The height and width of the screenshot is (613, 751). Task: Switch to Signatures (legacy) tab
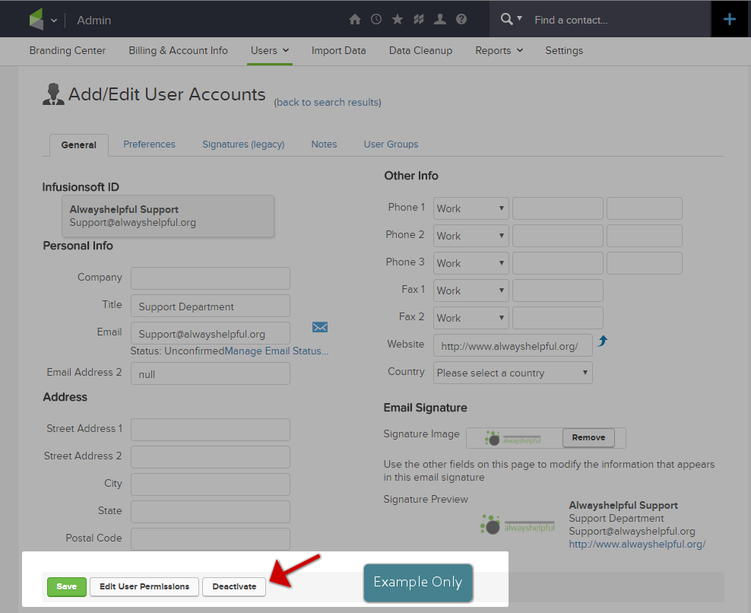click(x=243, y=144)
